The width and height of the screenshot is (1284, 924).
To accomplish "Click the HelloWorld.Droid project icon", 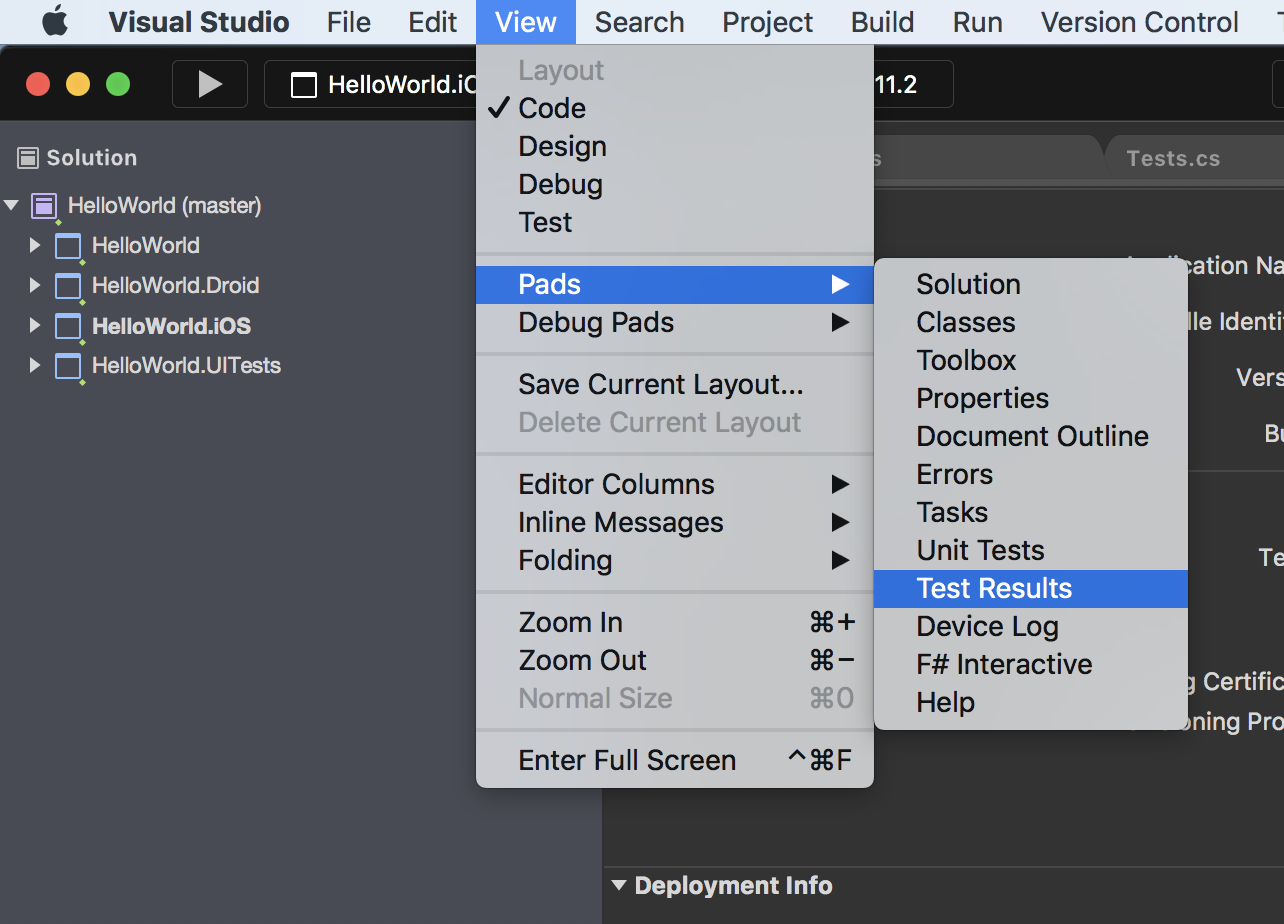I will (x=68, y=286).
